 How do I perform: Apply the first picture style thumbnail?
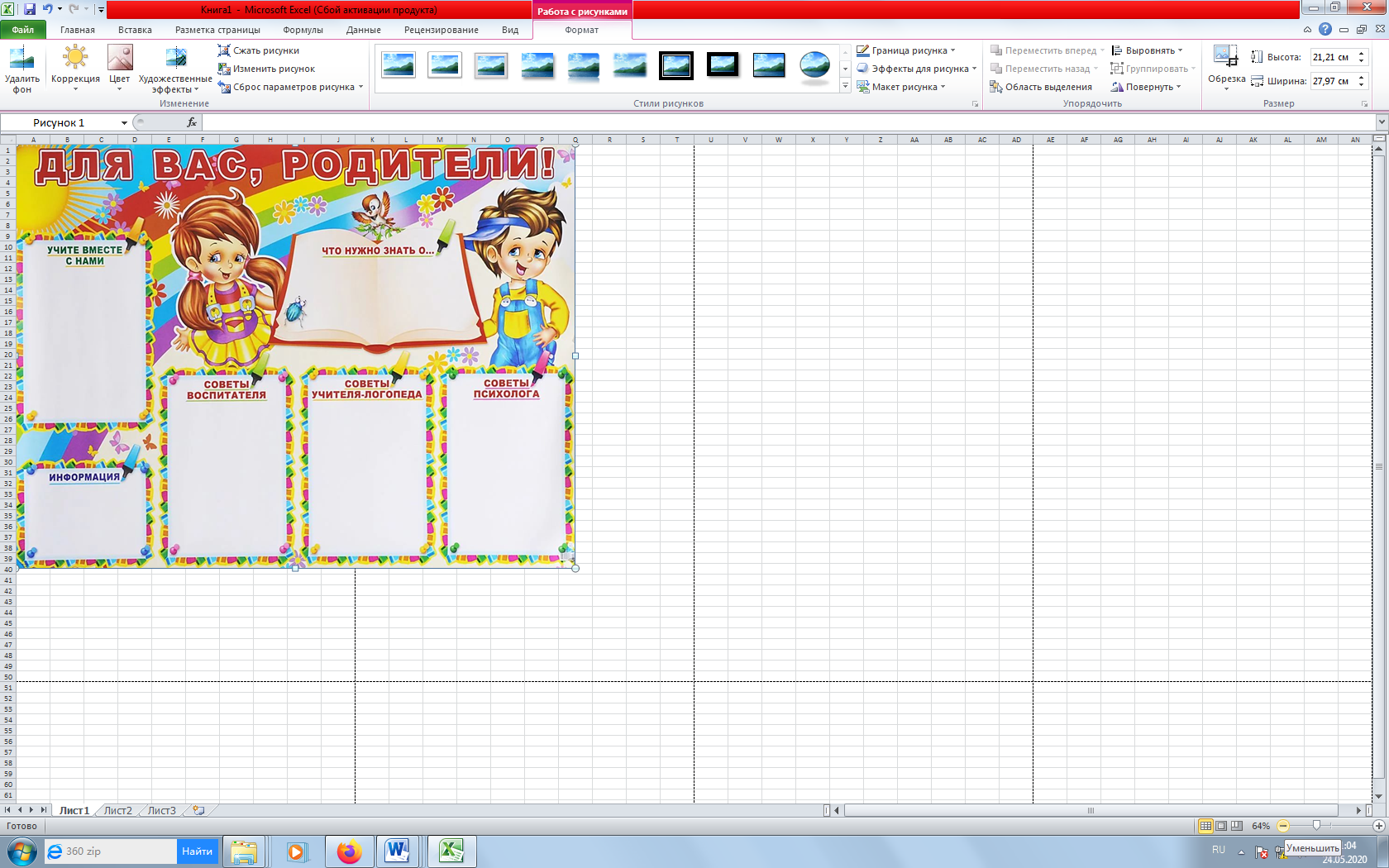[399, 65]
